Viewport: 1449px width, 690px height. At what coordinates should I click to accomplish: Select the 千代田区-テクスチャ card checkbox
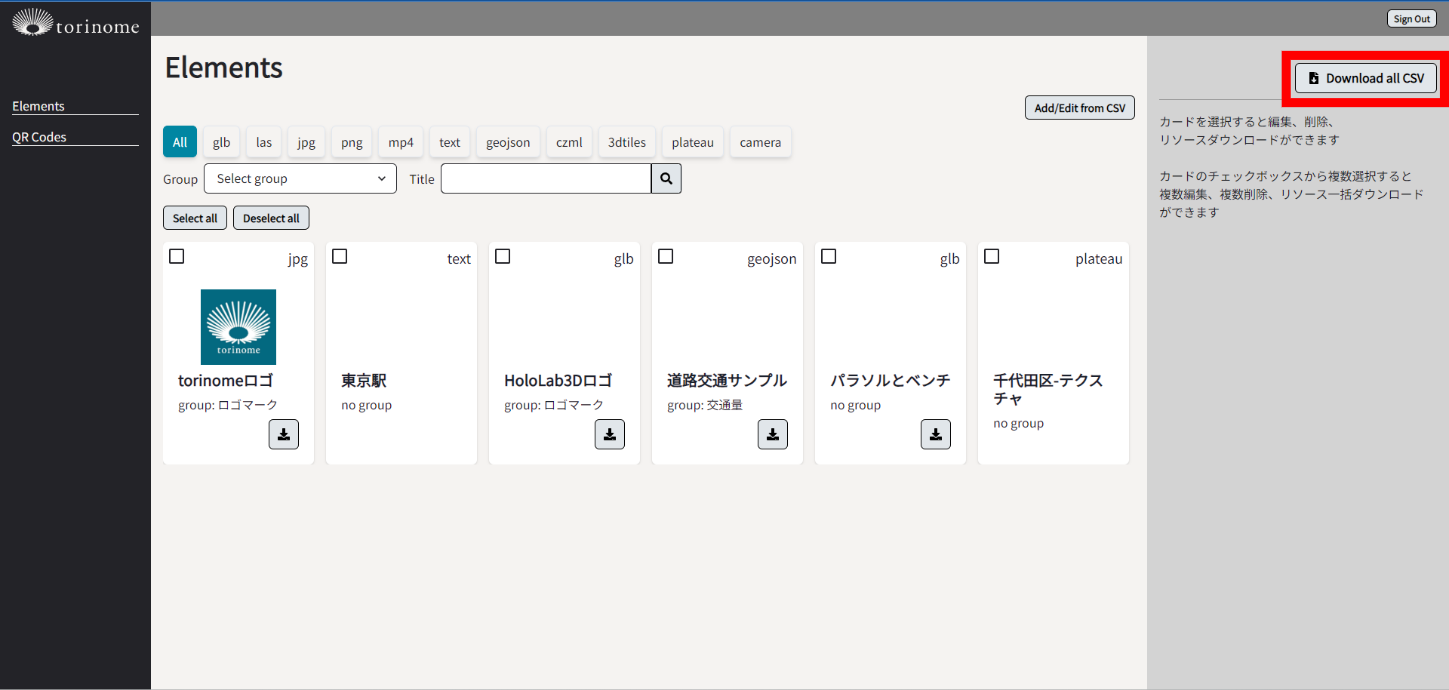point(992,257)
